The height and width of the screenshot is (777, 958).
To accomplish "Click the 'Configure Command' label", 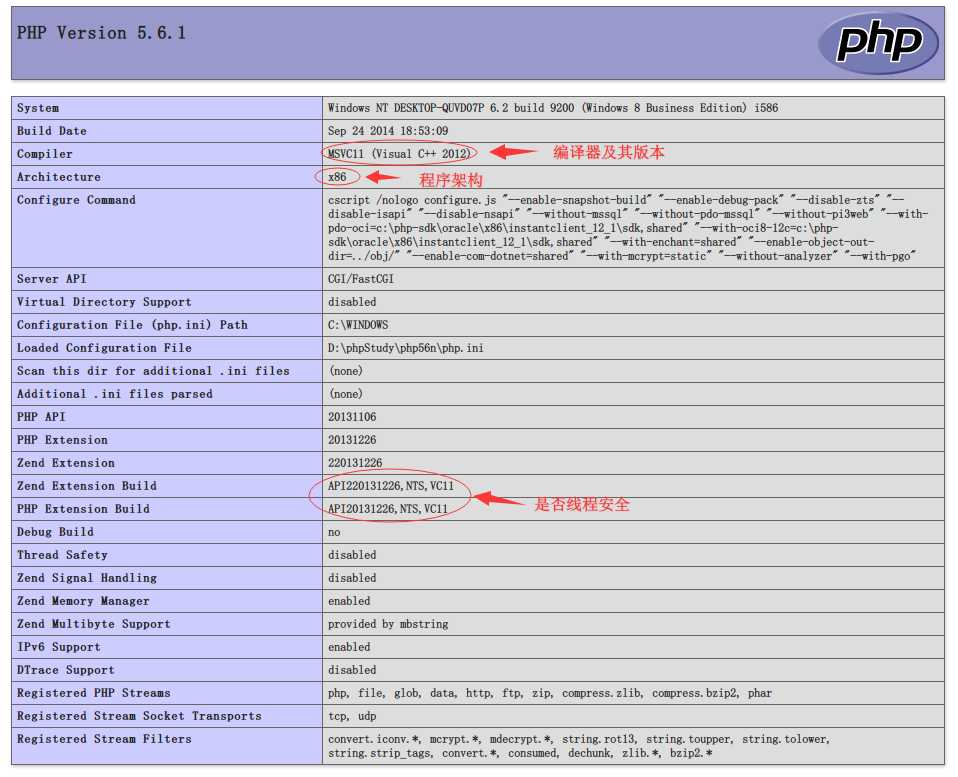I will point(76,200).
